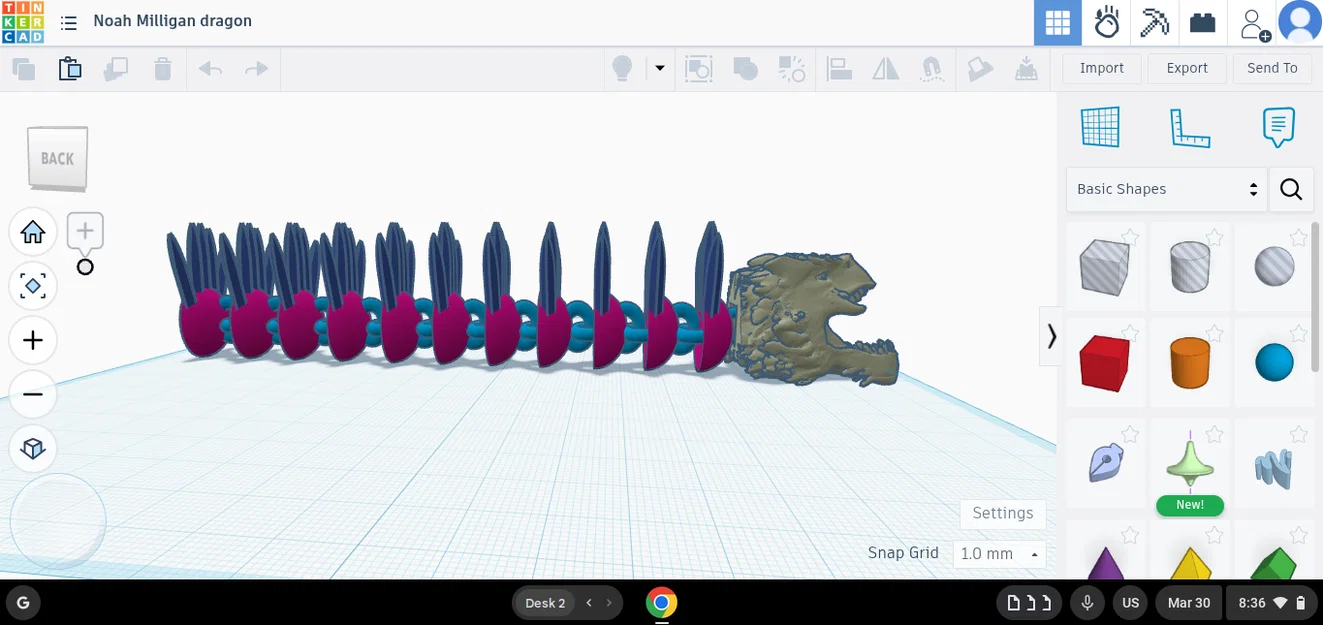Switch between perspective and orthographic view
Screen dimensions: 1323x625
(x=33, y=448)
